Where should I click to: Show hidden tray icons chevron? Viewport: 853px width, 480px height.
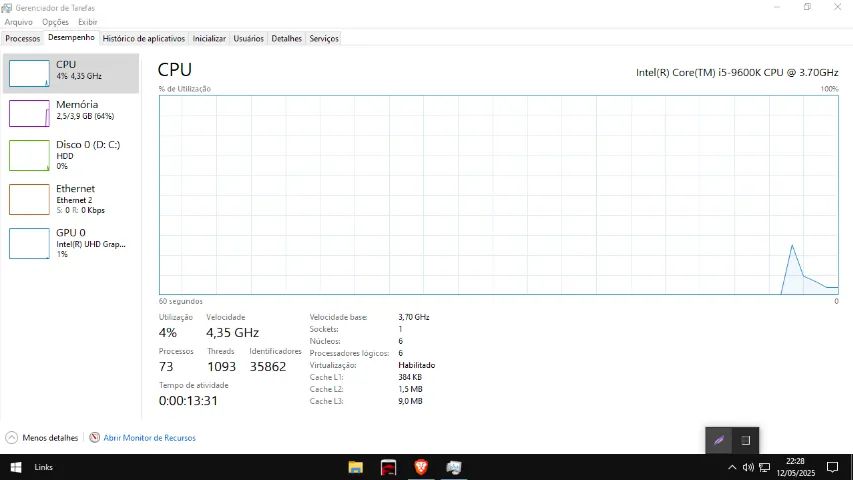coord(732,467)
